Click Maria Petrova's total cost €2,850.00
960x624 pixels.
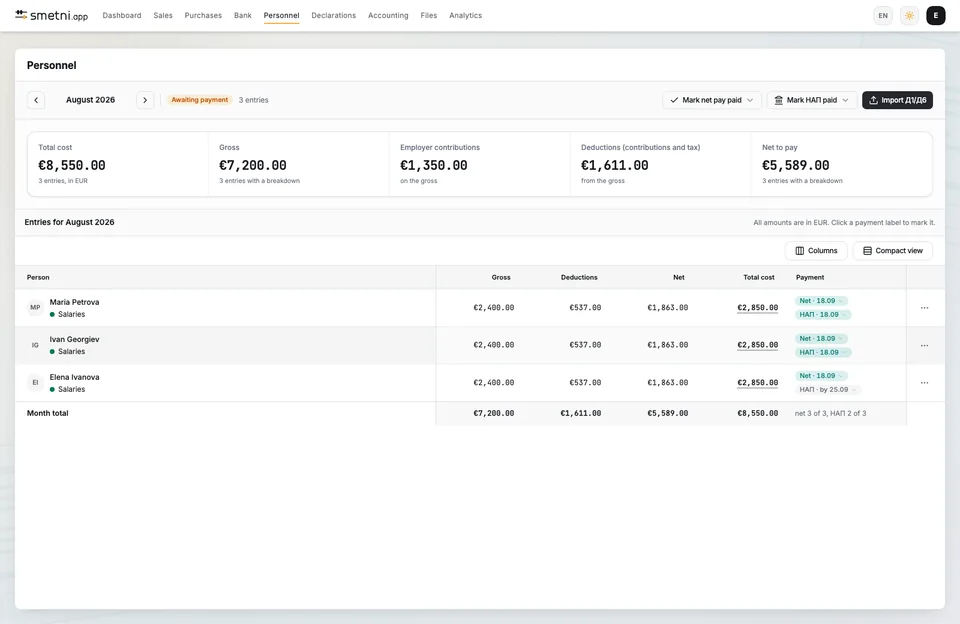tap(757, 307)
